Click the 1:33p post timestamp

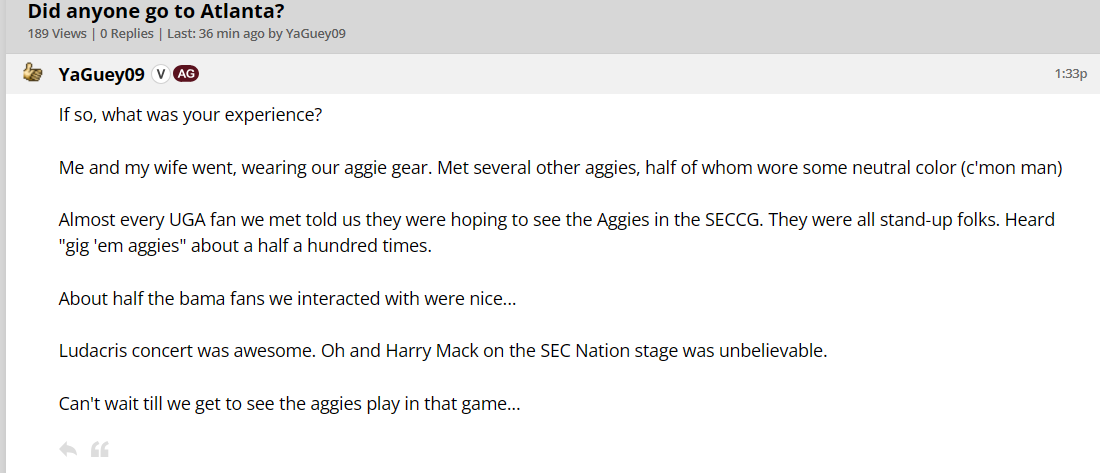pos(1070,74)
